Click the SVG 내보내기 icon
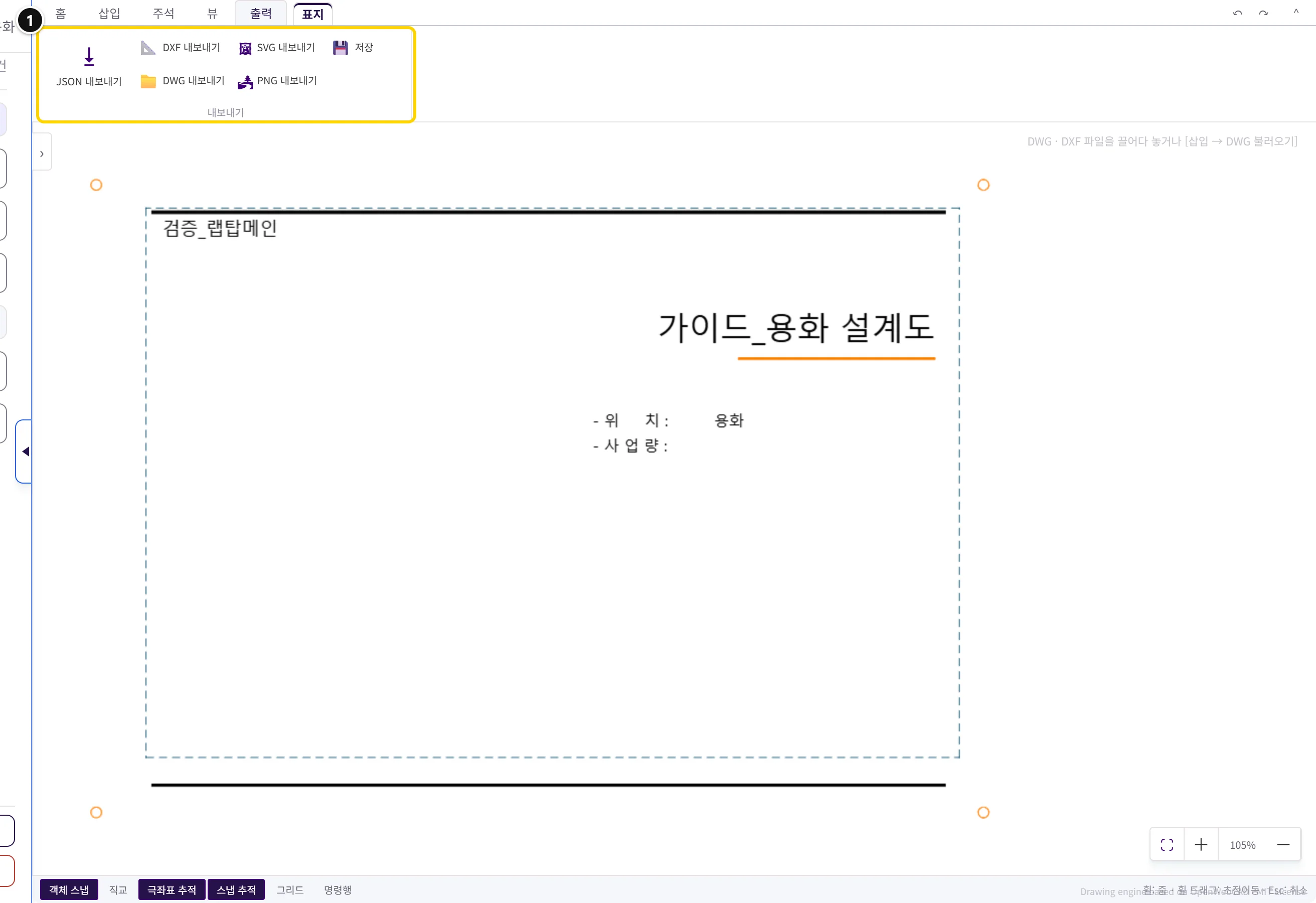Image resolution: width=1316 pixels, height=903 pixels. (245, 48)
